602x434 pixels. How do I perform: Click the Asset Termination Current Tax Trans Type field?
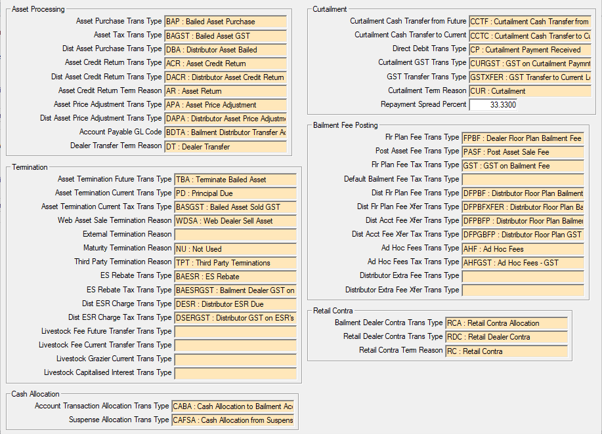[x=235, y=207]
